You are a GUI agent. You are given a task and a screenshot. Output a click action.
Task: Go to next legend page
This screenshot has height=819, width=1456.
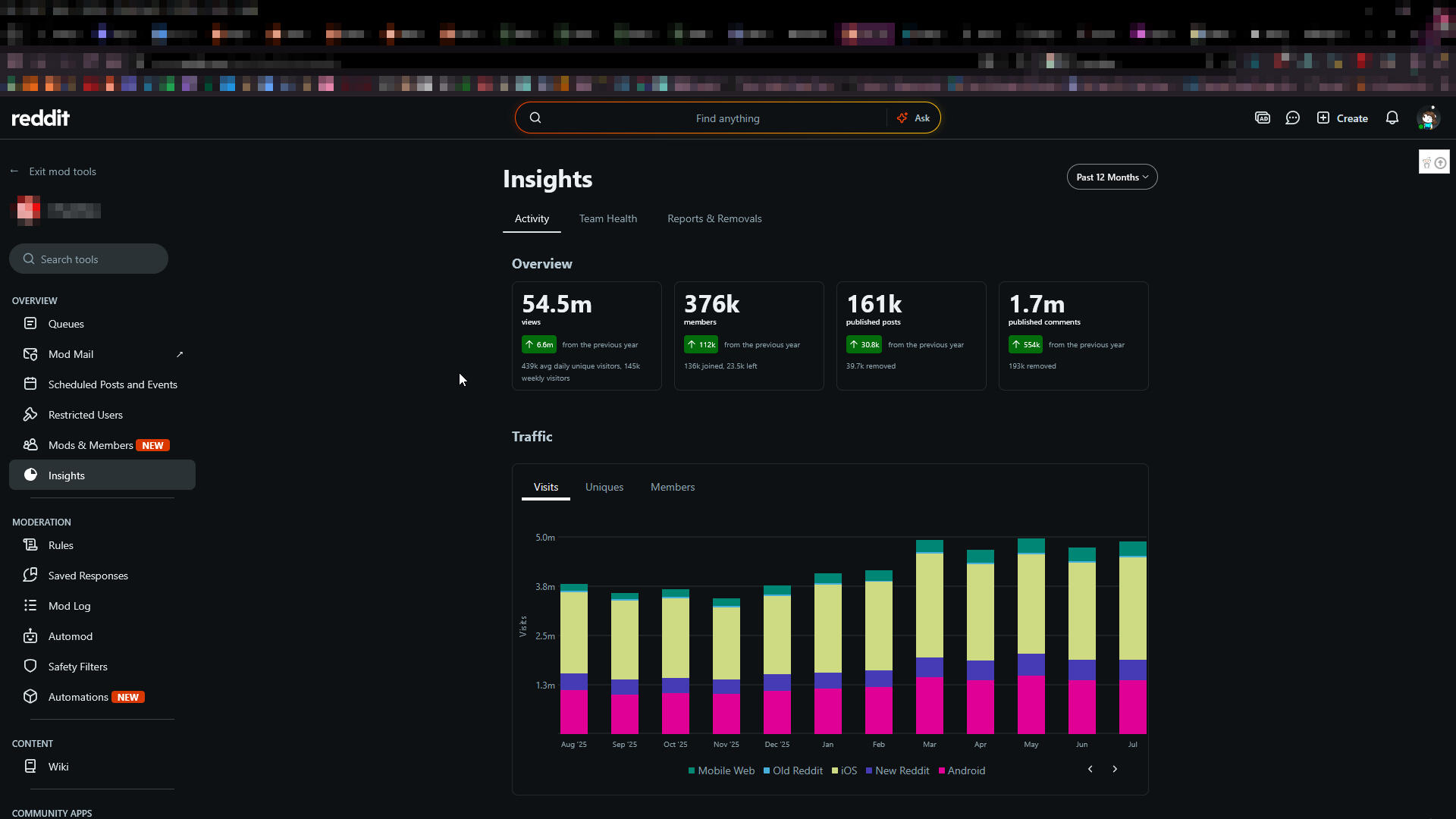pyautogui.click(x=1115, y=769)
